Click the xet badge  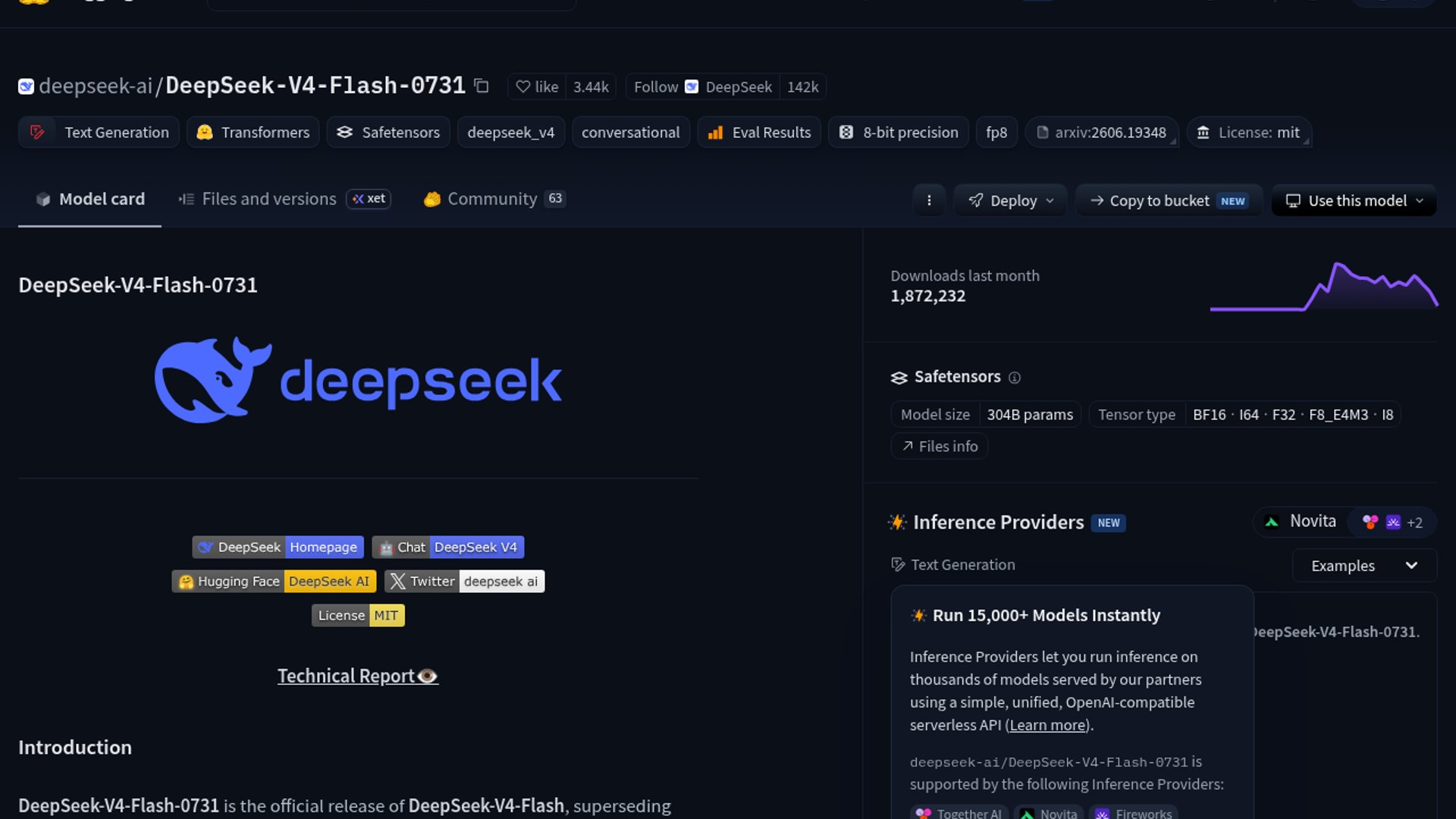[x=369, y=199]
